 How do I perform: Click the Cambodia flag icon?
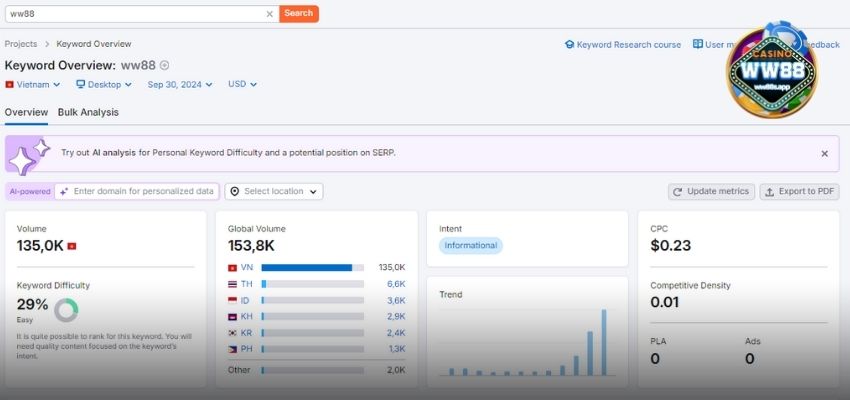tap(233, 317)
